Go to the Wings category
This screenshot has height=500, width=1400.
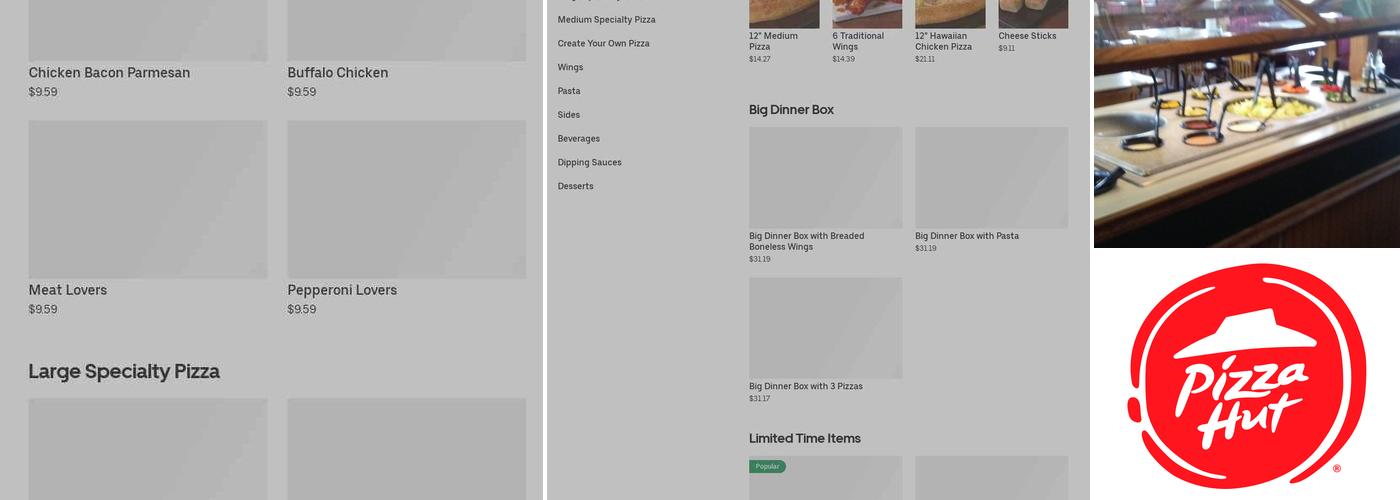[x=570, y=67]
